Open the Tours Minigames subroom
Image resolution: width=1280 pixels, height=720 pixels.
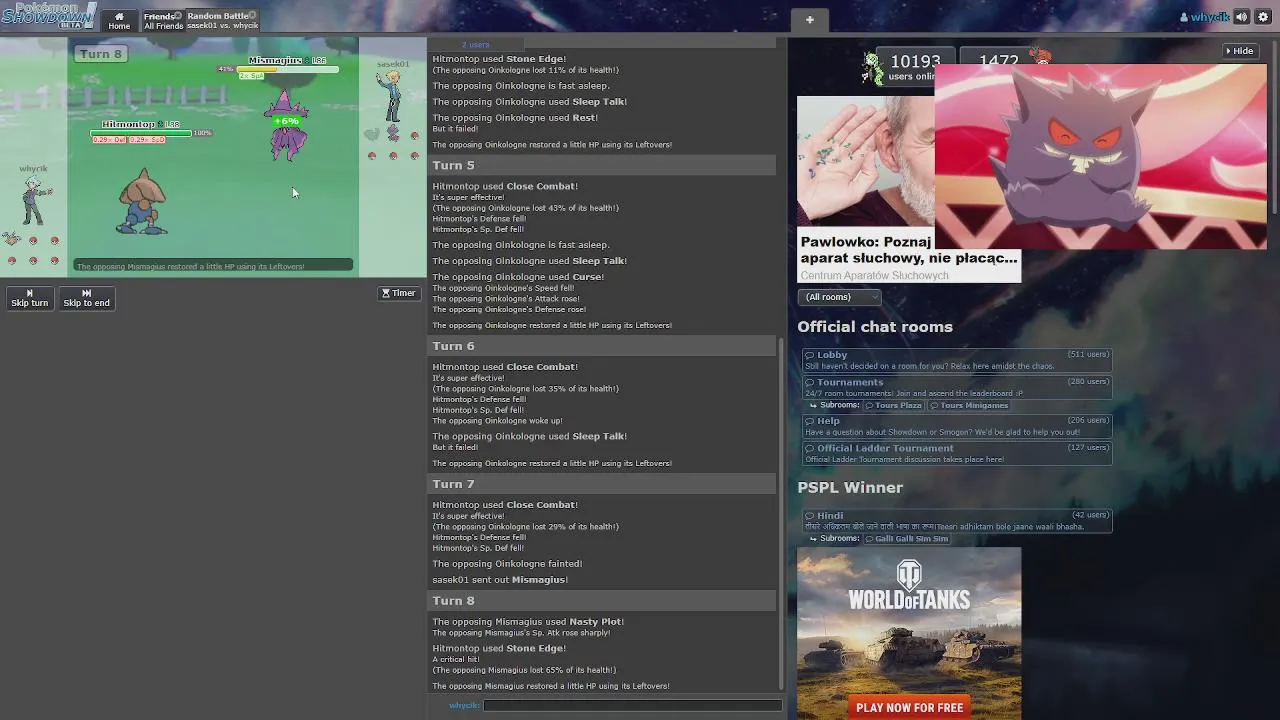[969, 405]
